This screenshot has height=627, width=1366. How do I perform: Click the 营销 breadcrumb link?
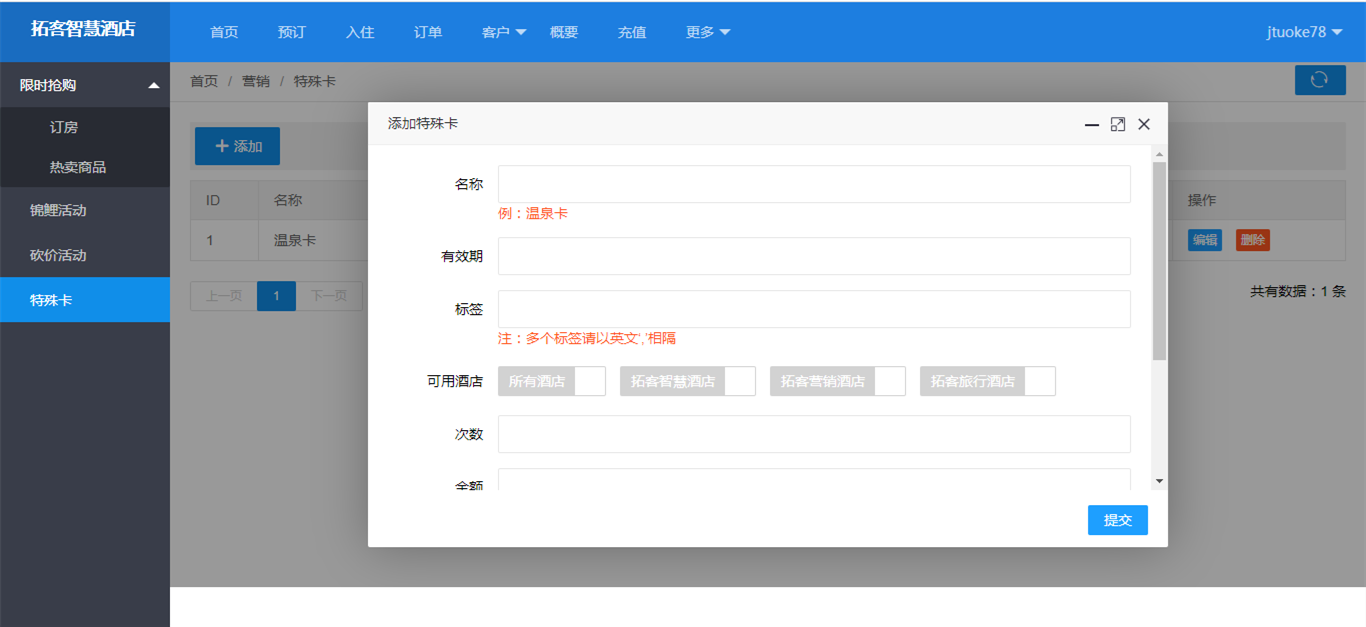(256, 81)
